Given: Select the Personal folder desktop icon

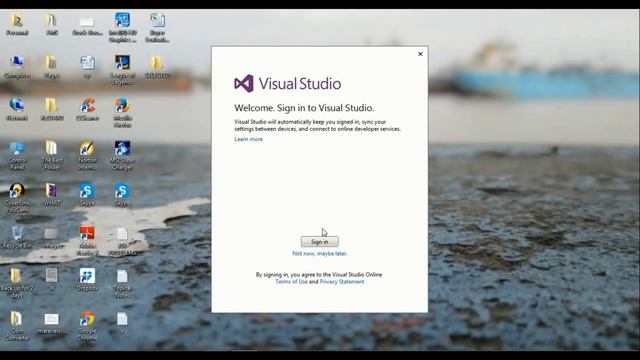Looking at the screenshot, I should (x=17, y=24).
